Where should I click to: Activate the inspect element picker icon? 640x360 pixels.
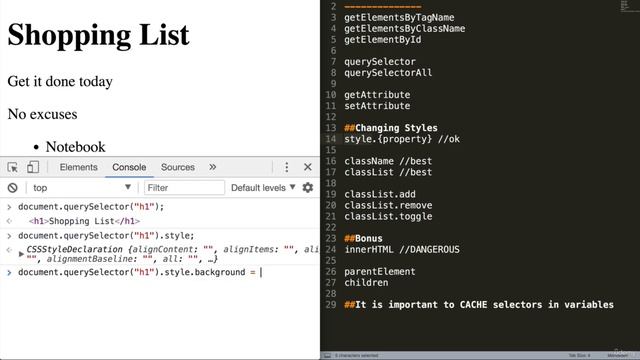[x=12, y=167]
